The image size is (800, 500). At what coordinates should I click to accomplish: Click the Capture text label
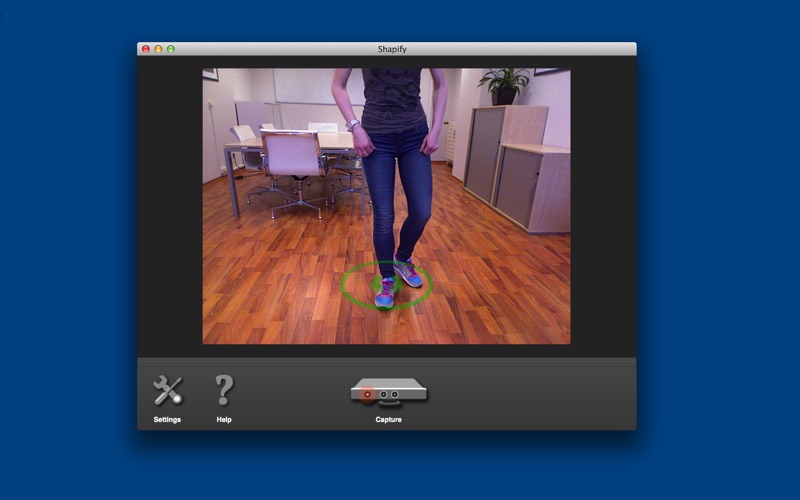coord(388,419)
